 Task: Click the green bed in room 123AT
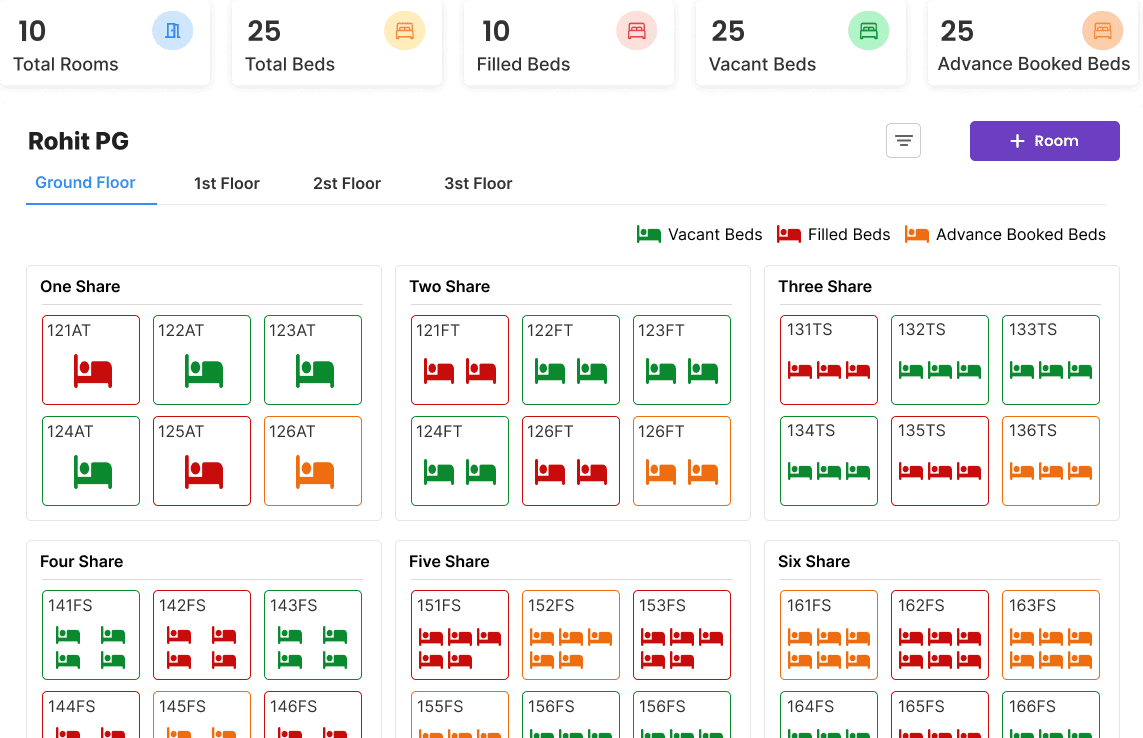(x=314, y=370)
